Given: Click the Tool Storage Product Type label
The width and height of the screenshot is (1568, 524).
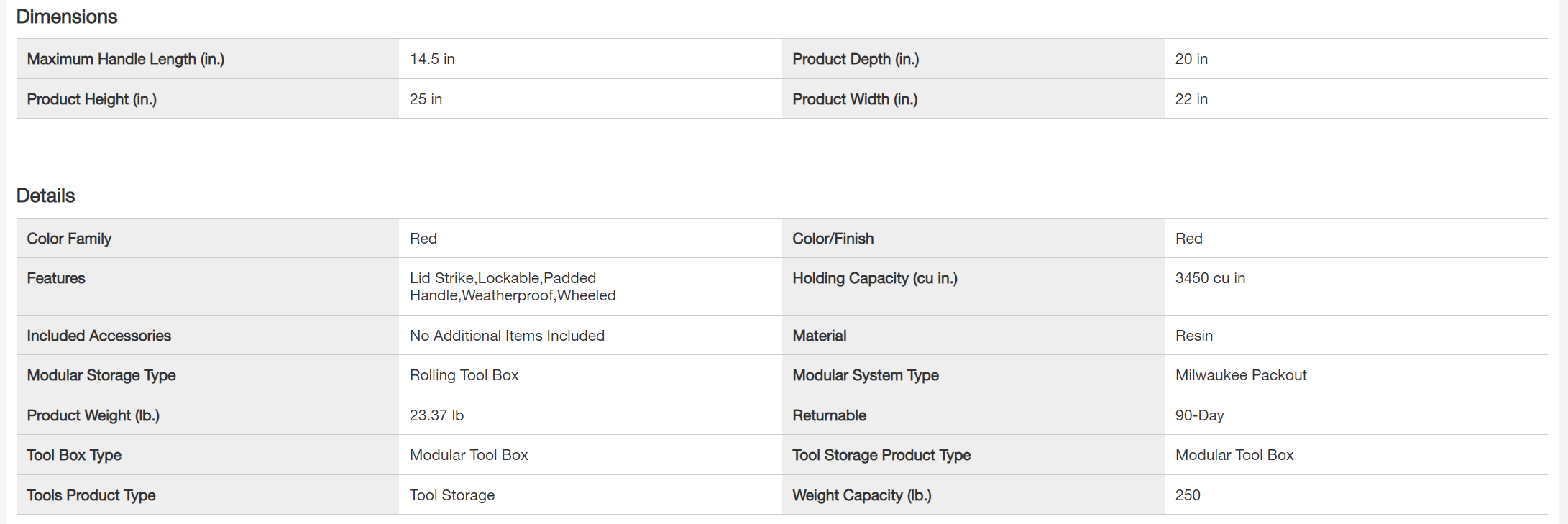Looking at the screenshot, I should coord(881,455).
